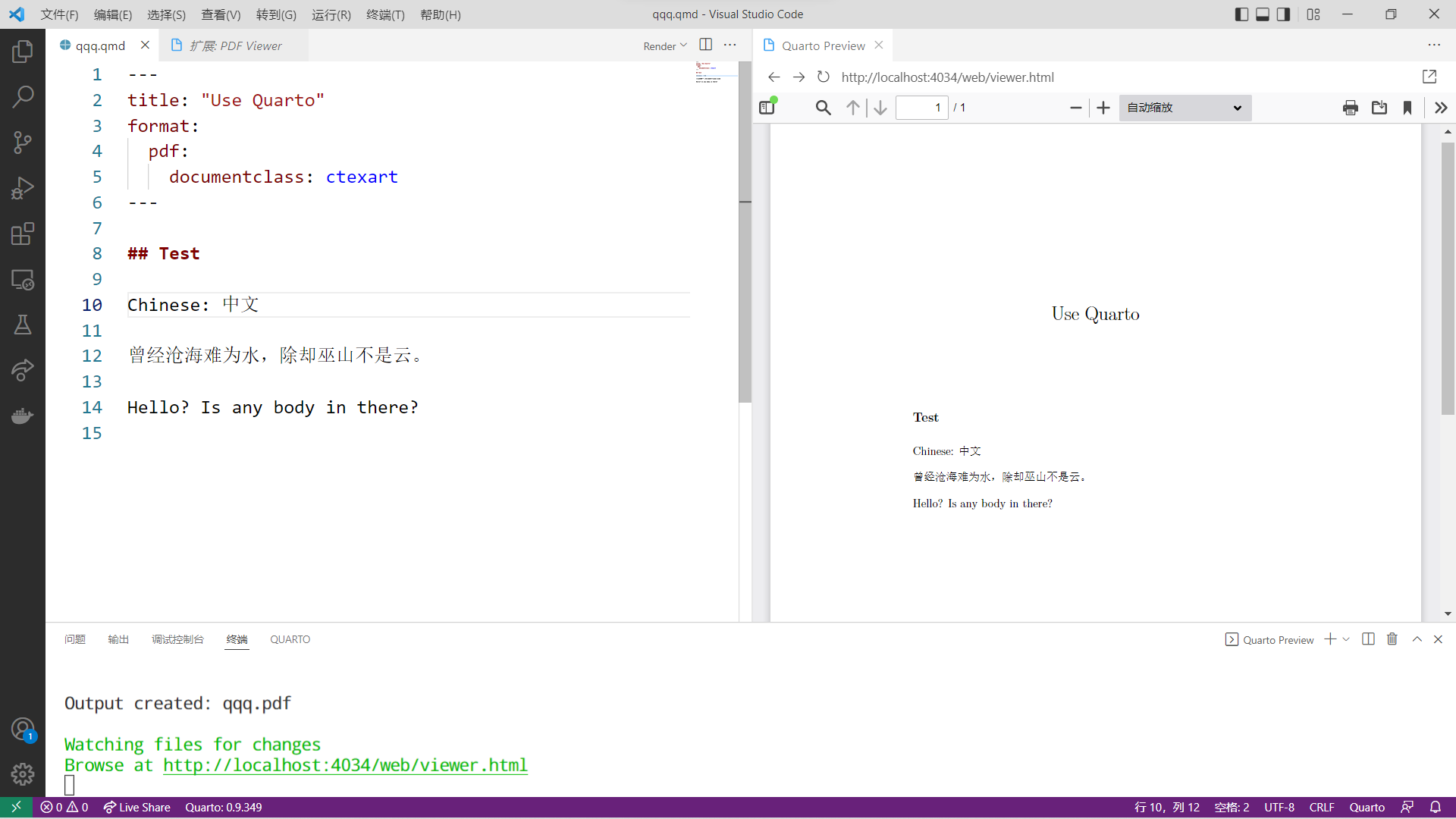Open Live Share view in activity bar
Viewport: 1456px width, 819px height.
pos(23,370)
